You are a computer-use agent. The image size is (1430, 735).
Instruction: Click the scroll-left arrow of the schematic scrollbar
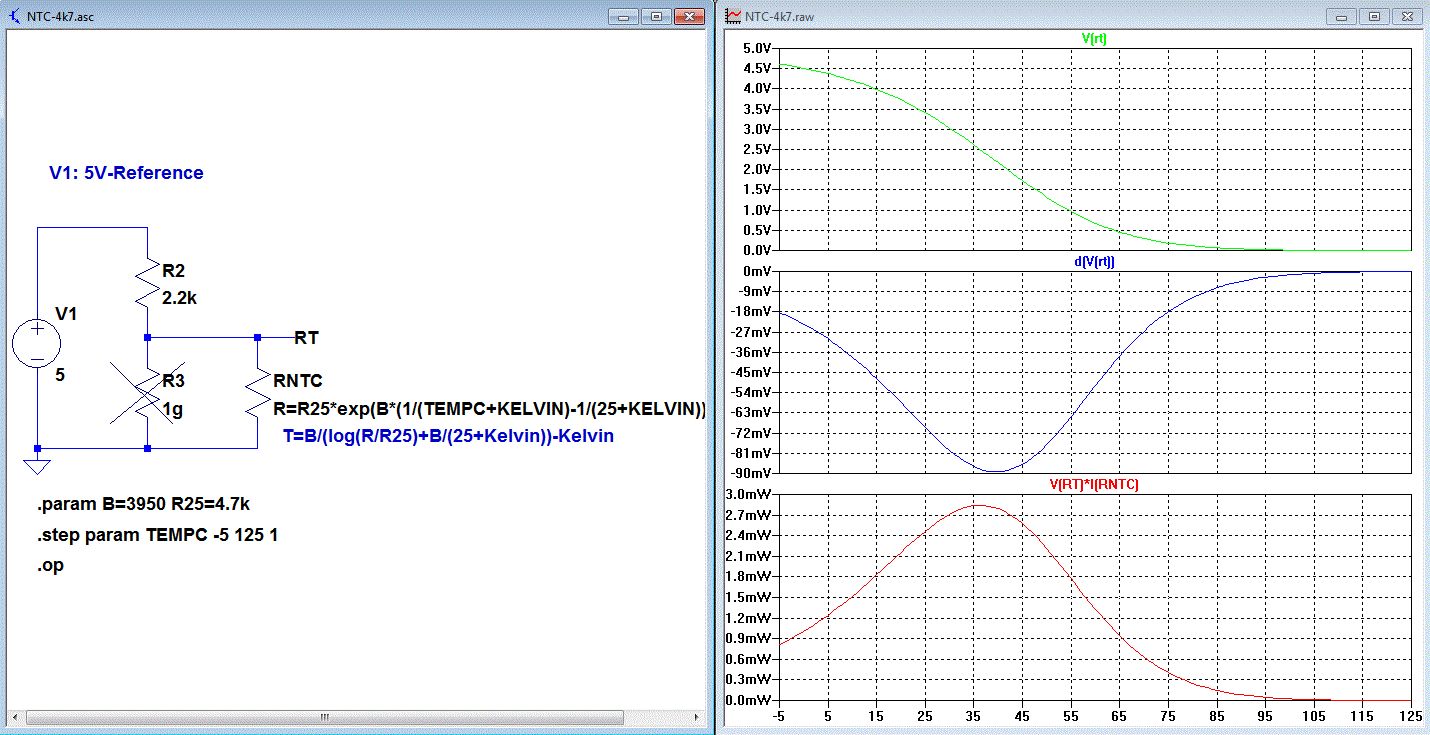coord(14,718)
